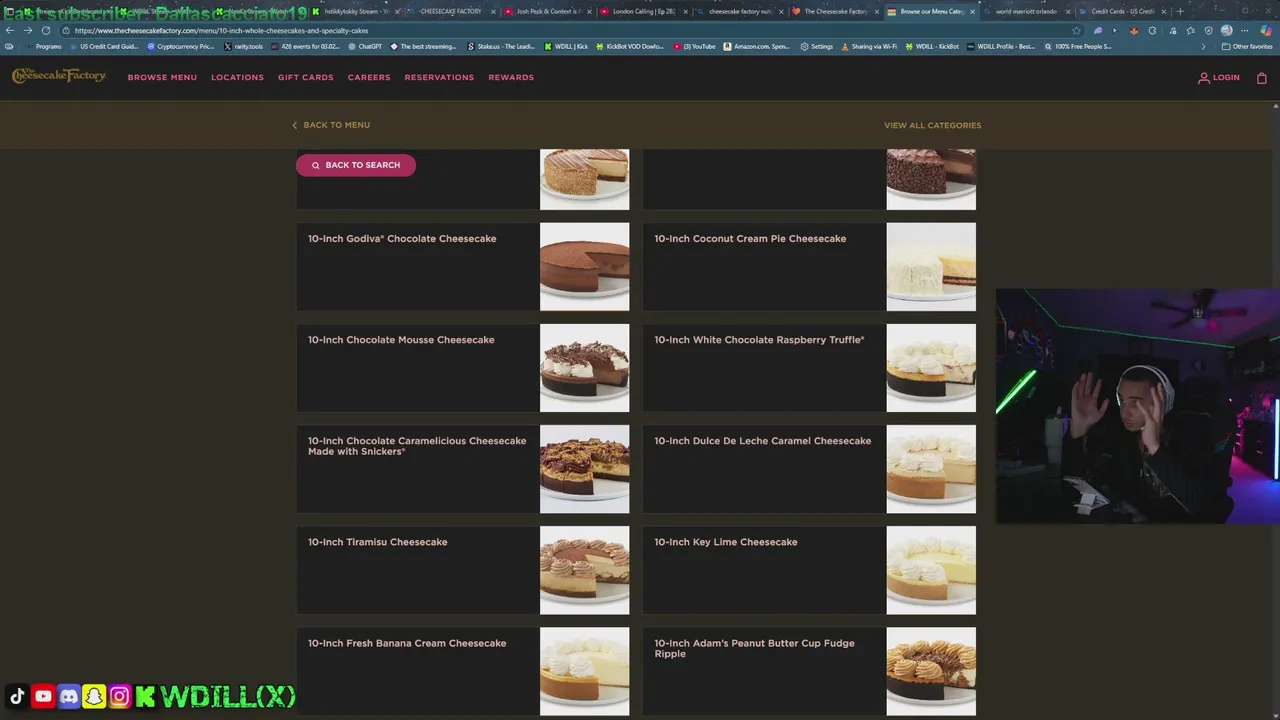Click the site address bar URL
Viewport: 1280px width, 720px height.
[x=221, y=30]
